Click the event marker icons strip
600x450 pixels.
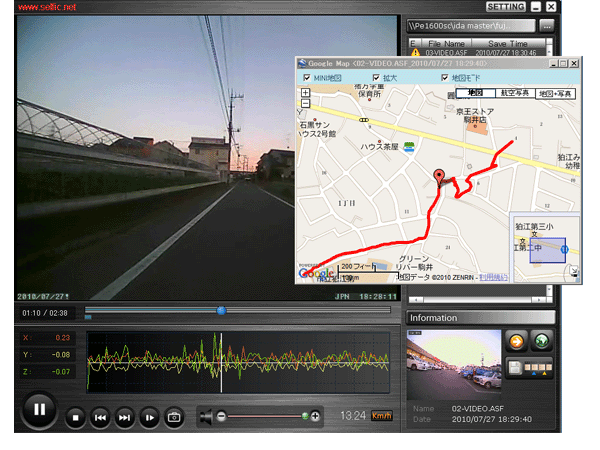click(538, 368)
